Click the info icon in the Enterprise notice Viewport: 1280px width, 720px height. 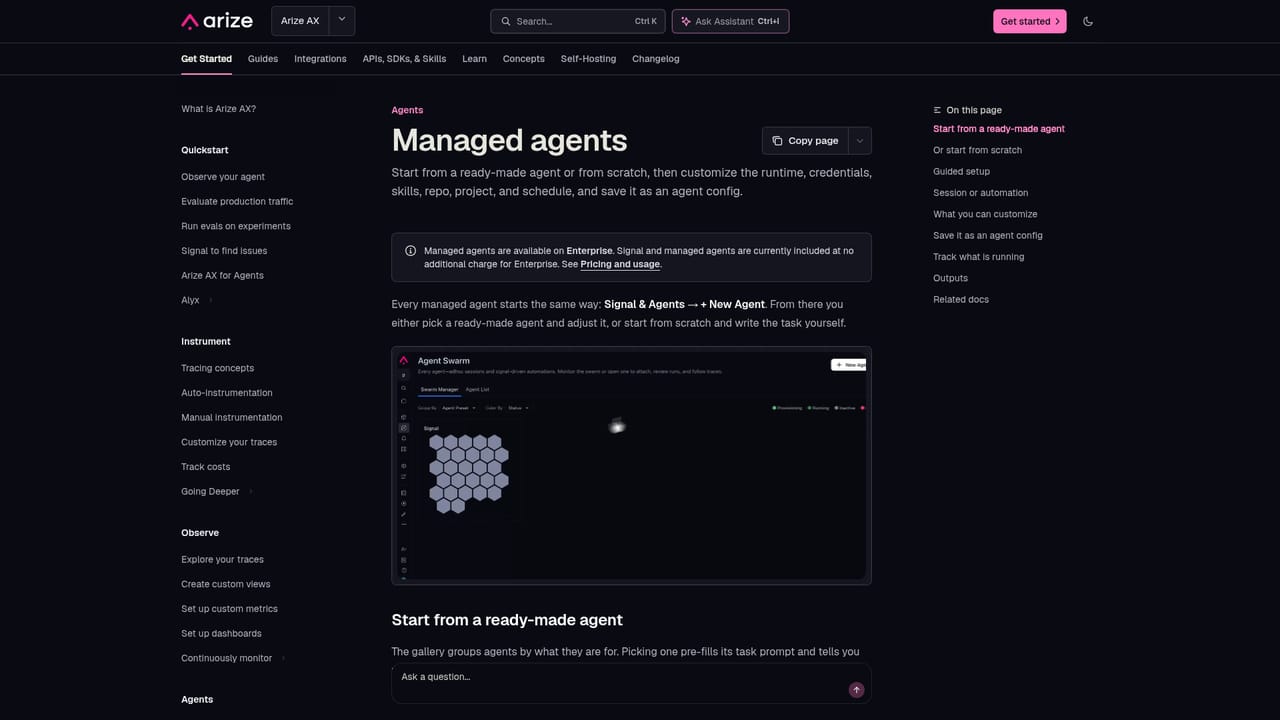point(410,251)
